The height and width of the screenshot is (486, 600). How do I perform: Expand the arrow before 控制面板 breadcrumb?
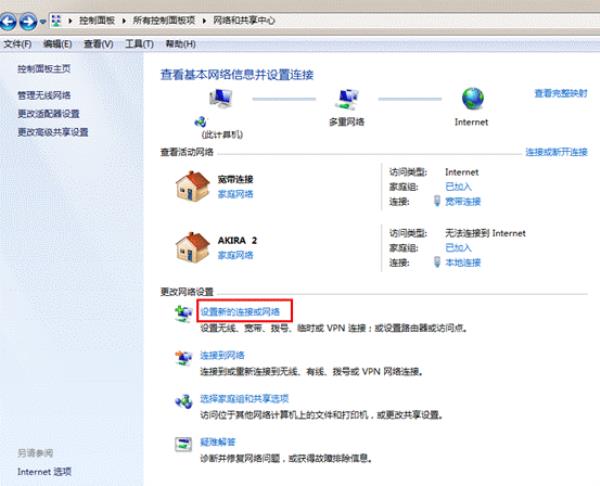click(70, 21)
